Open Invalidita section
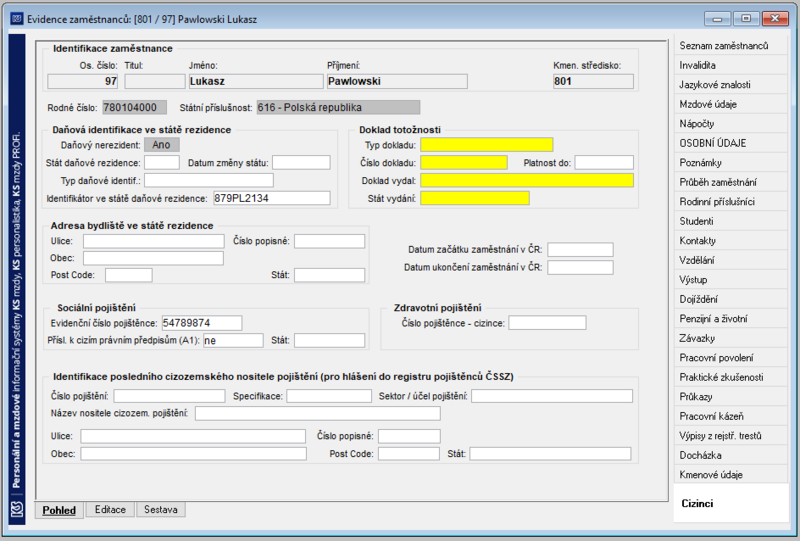This screenshot has width=800, height=541. tap(730, 65)
